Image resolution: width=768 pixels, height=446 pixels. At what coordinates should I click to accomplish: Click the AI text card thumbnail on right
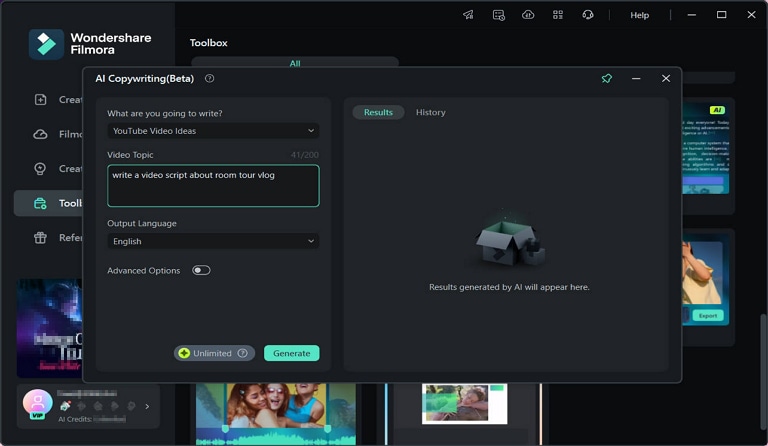point(705,148)
